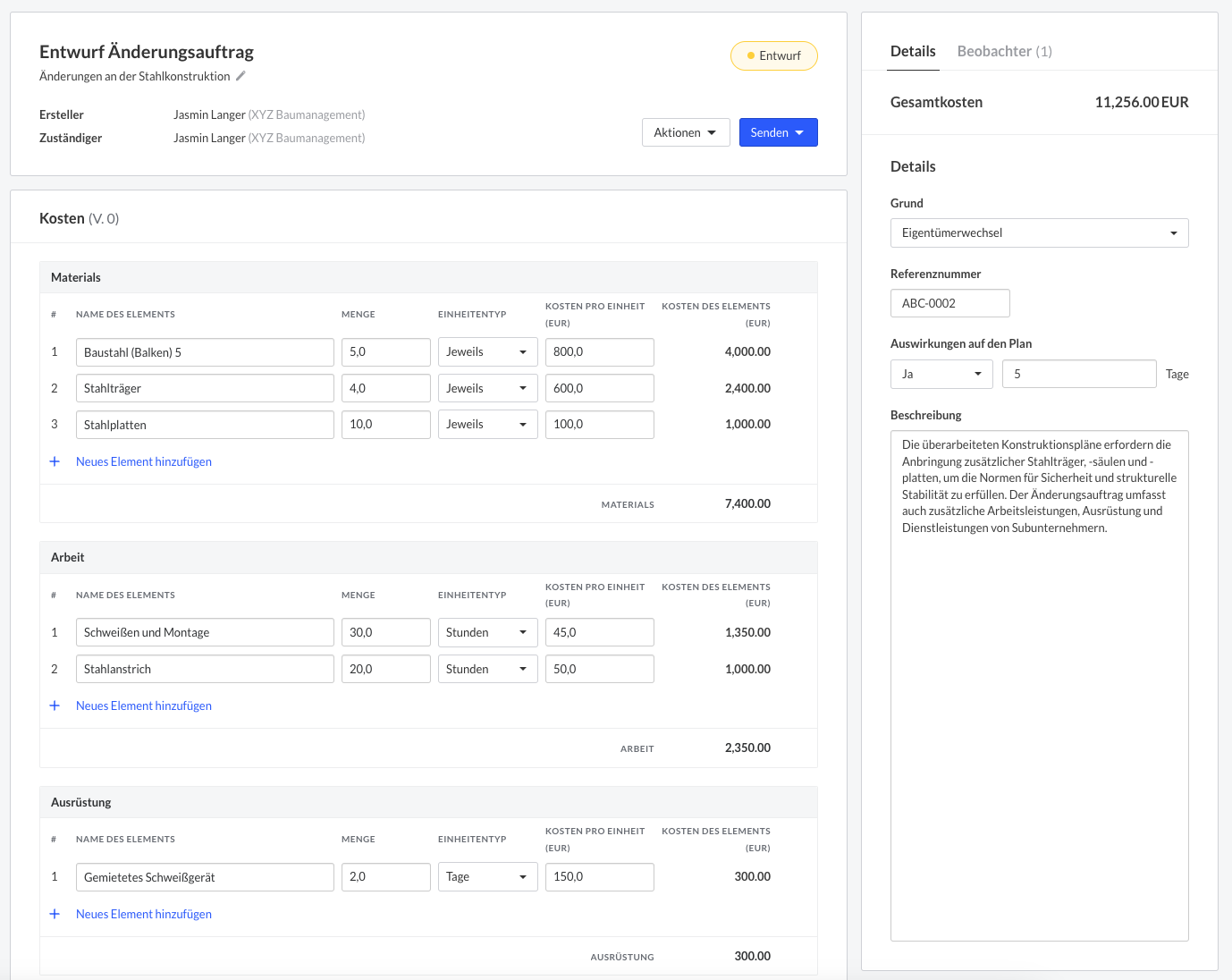Switch to the Details tab
This screenshot has width=1232, height=980.
coord(913,51)
